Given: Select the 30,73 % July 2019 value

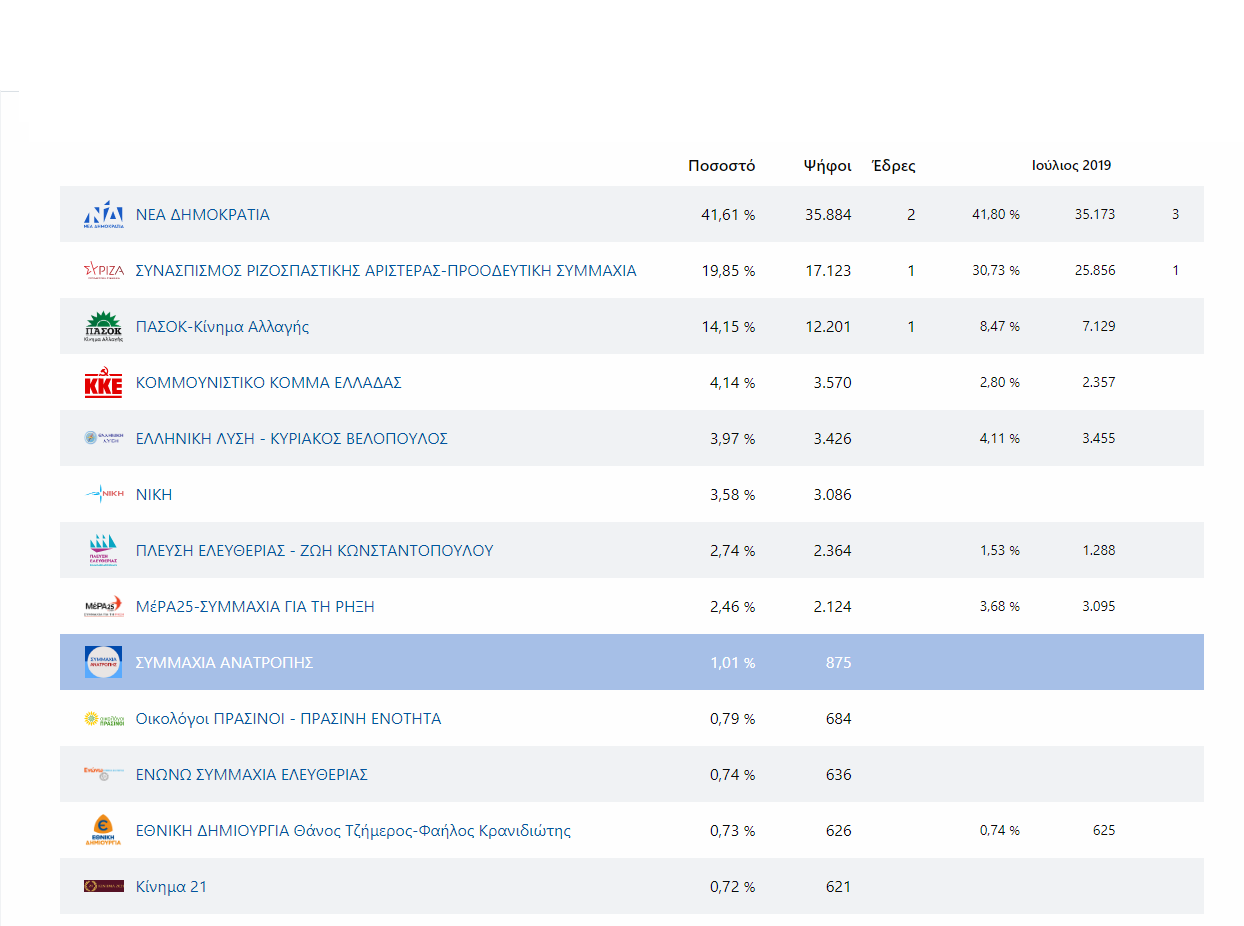Looking at the screenshot, I should (x=996, y=271).
